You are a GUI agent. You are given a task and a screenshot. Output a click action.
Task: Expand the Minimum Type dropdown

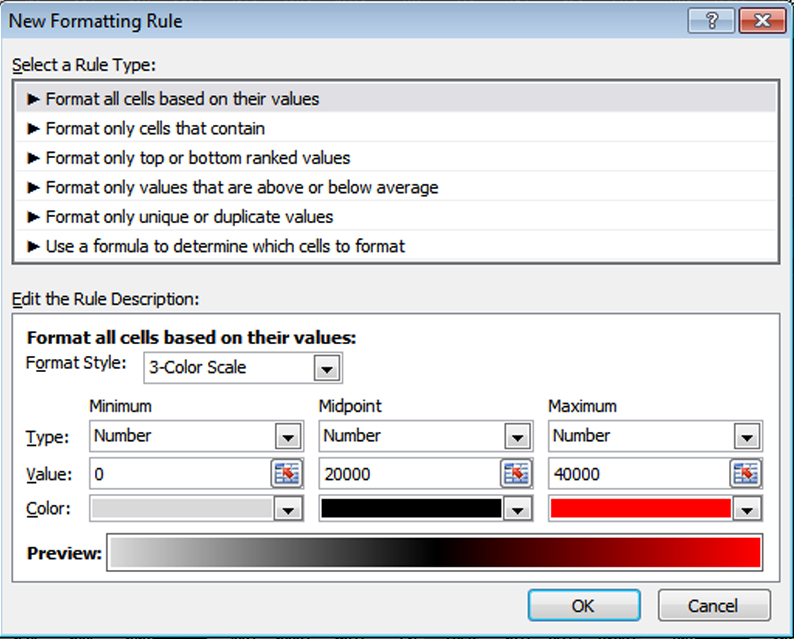(288, 436)
